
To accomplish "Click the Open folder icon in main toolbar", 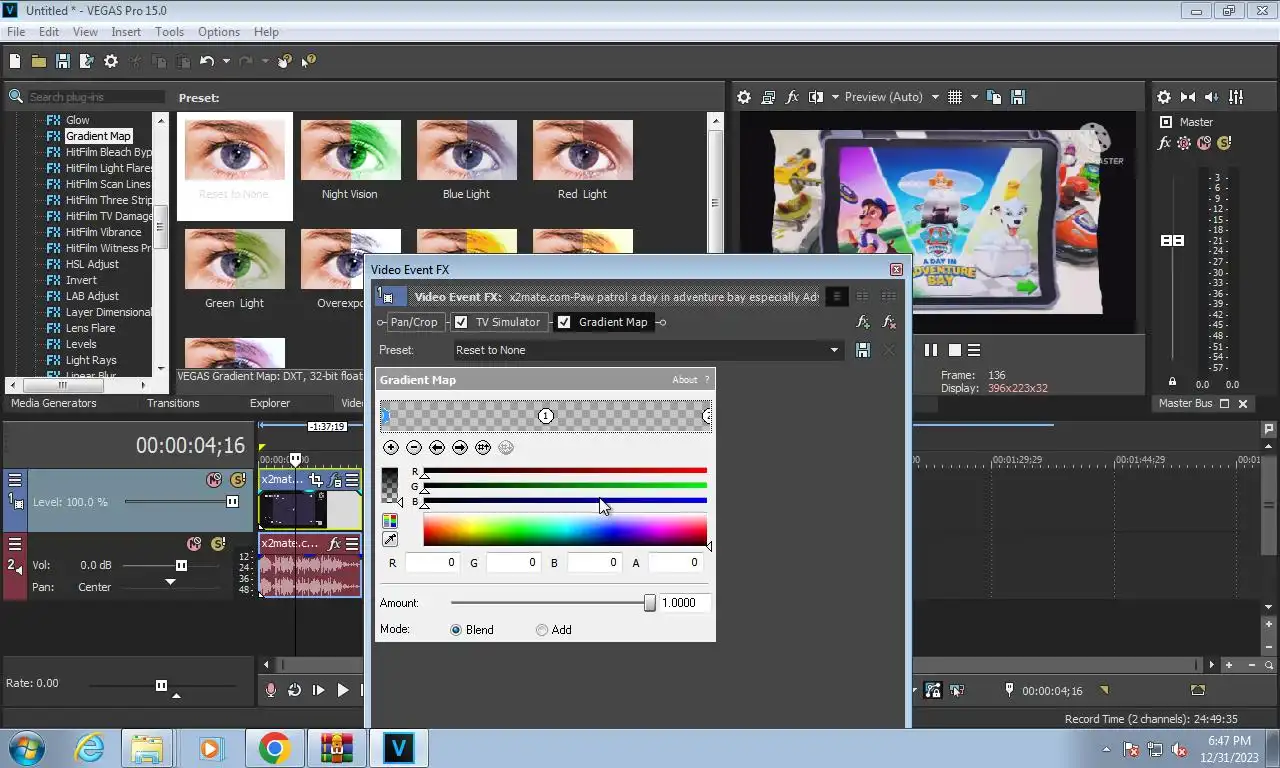I will coord(38,61).
